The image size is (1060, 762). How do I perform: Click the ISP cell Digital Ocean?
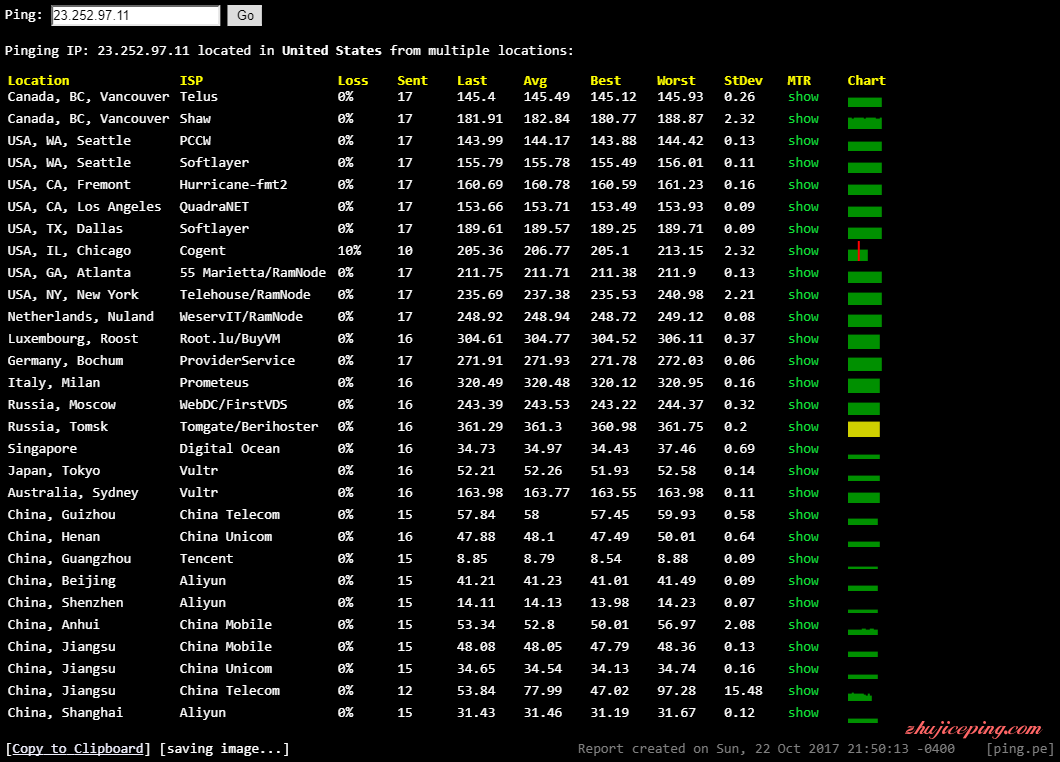tap(229, 448)
